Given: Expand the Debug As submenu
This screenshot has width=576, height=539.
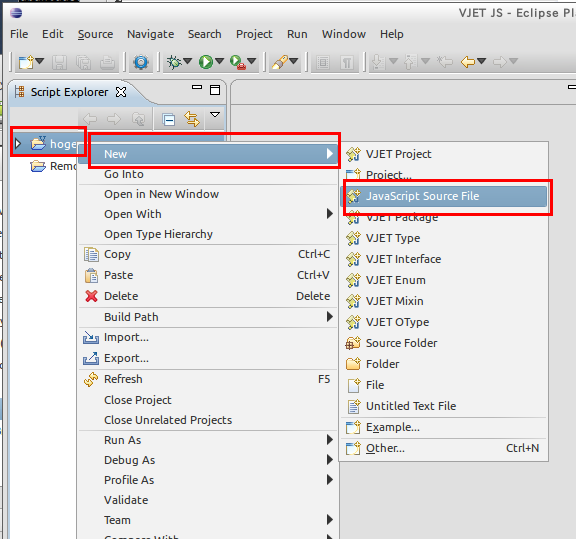Looking at the screenshot, I should tap(208, 460).
